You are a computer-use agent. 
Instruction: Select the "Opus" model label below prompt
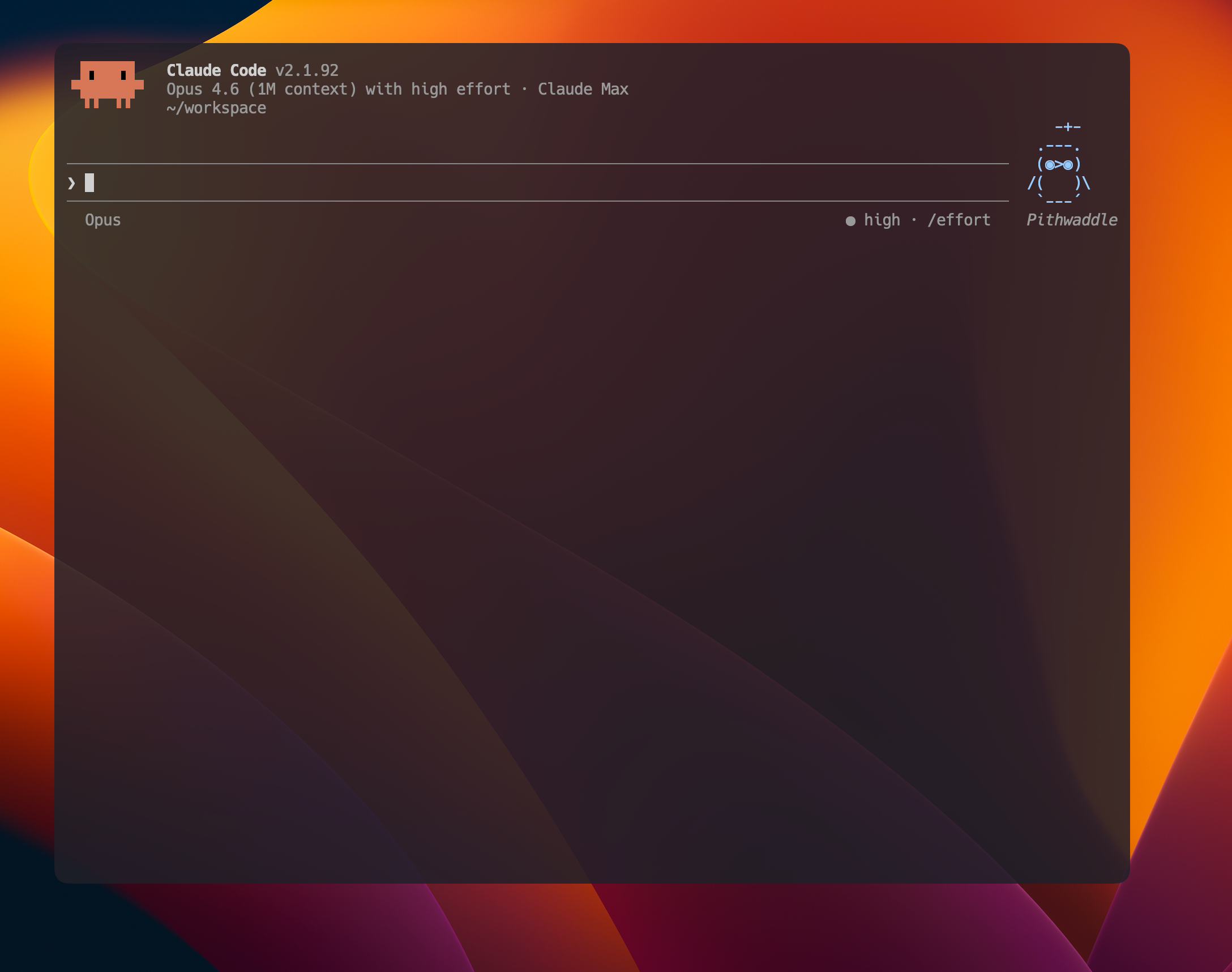point(103,220)
